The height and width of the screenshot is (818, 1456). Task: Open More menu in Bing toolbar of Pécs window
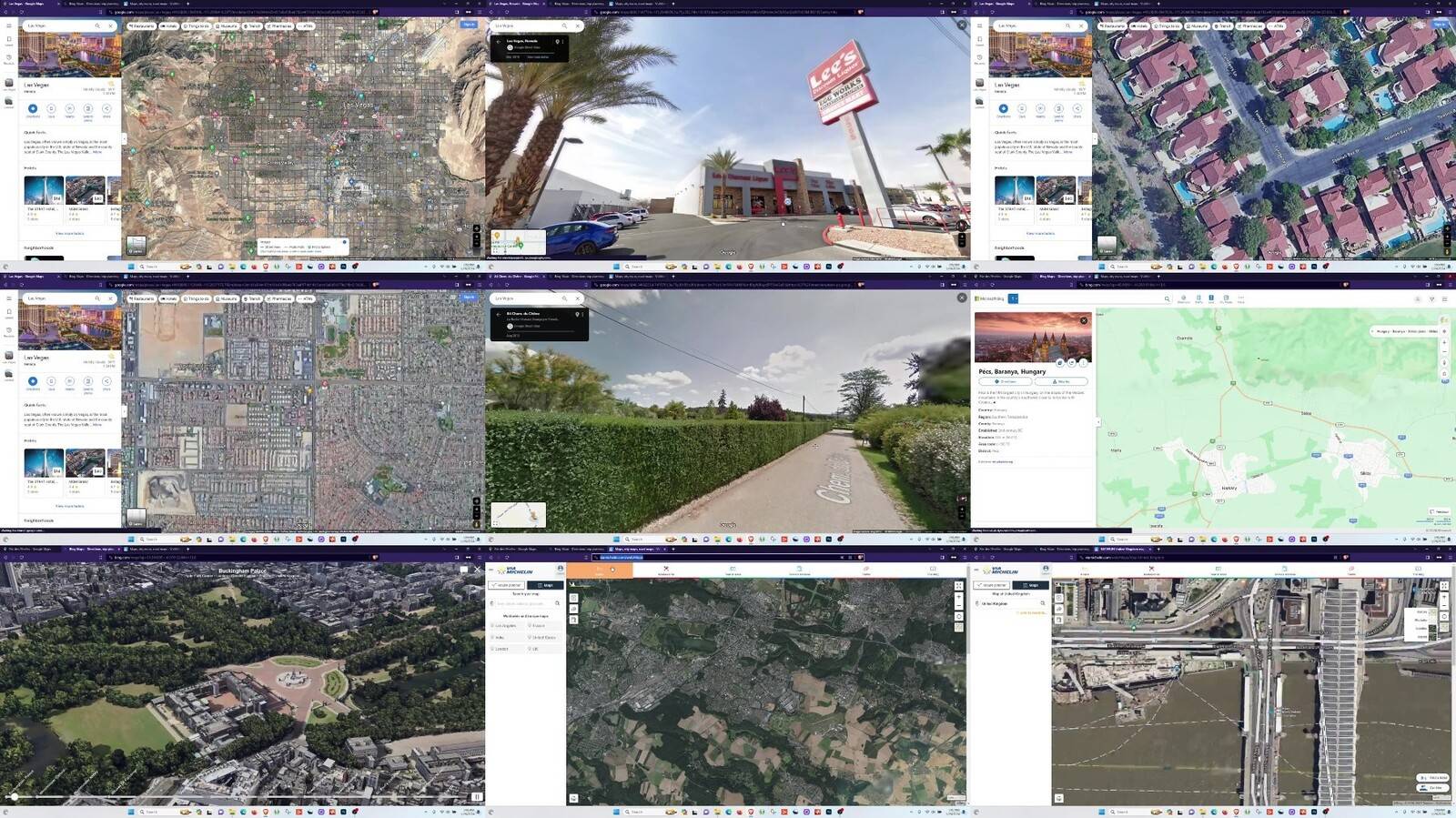(1240, 298)
